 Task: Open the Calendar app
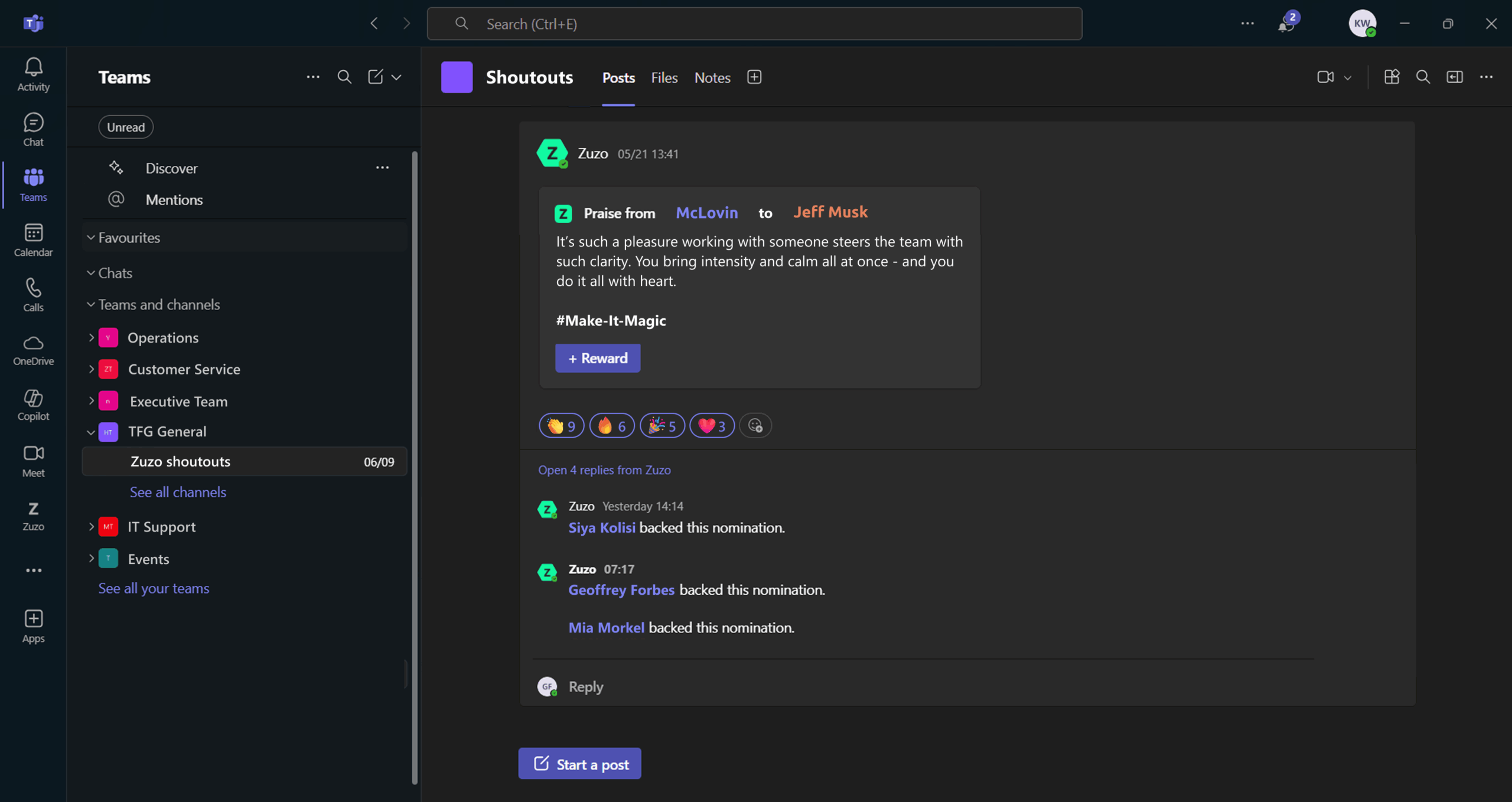tap(33, 240)
